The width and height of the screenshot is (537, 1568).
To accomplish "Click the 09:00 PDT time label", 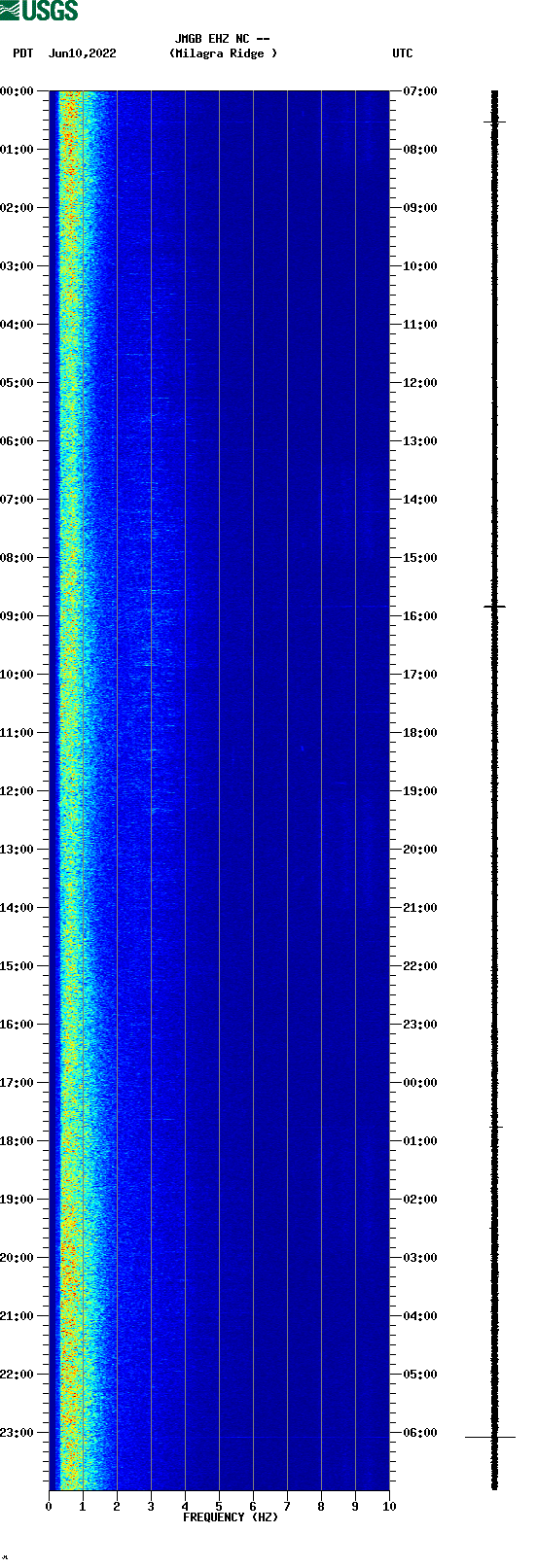I will point(18,616).
